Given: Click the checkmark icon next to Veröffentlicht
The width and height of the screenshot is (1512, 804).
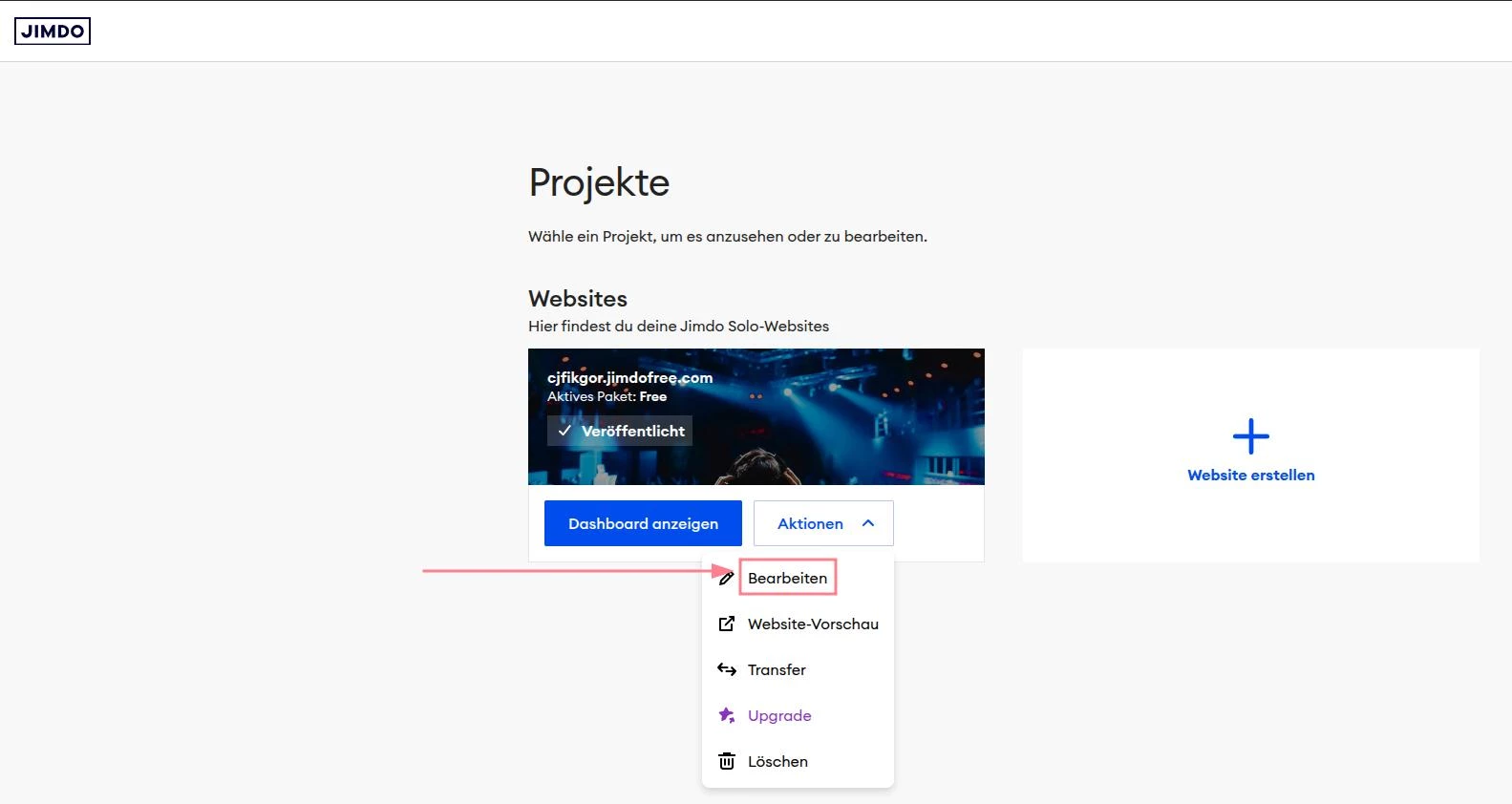Looking at the screenshot, I should (x=564, y=431).
